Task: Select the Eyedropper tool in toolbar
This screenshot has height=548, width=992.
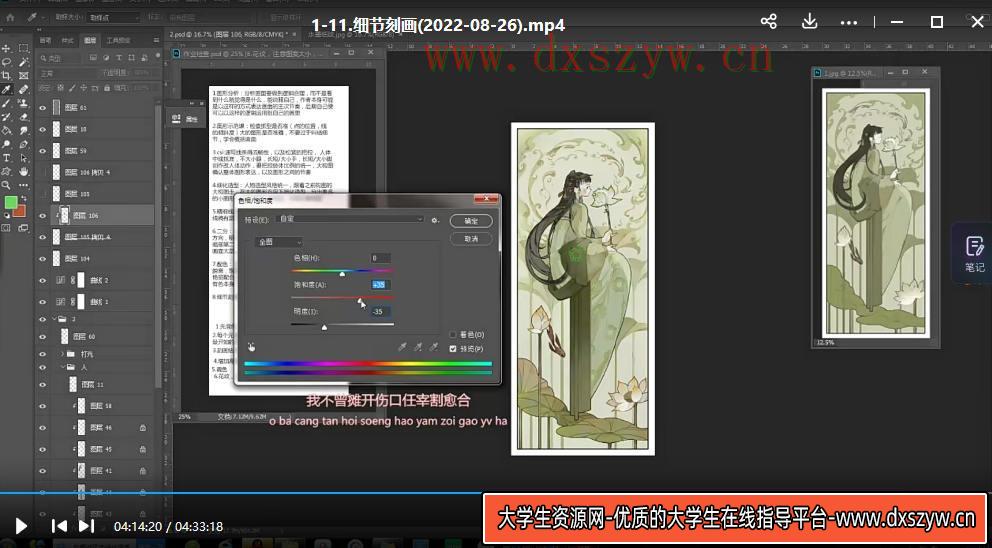Action: [x=7, y=89]
